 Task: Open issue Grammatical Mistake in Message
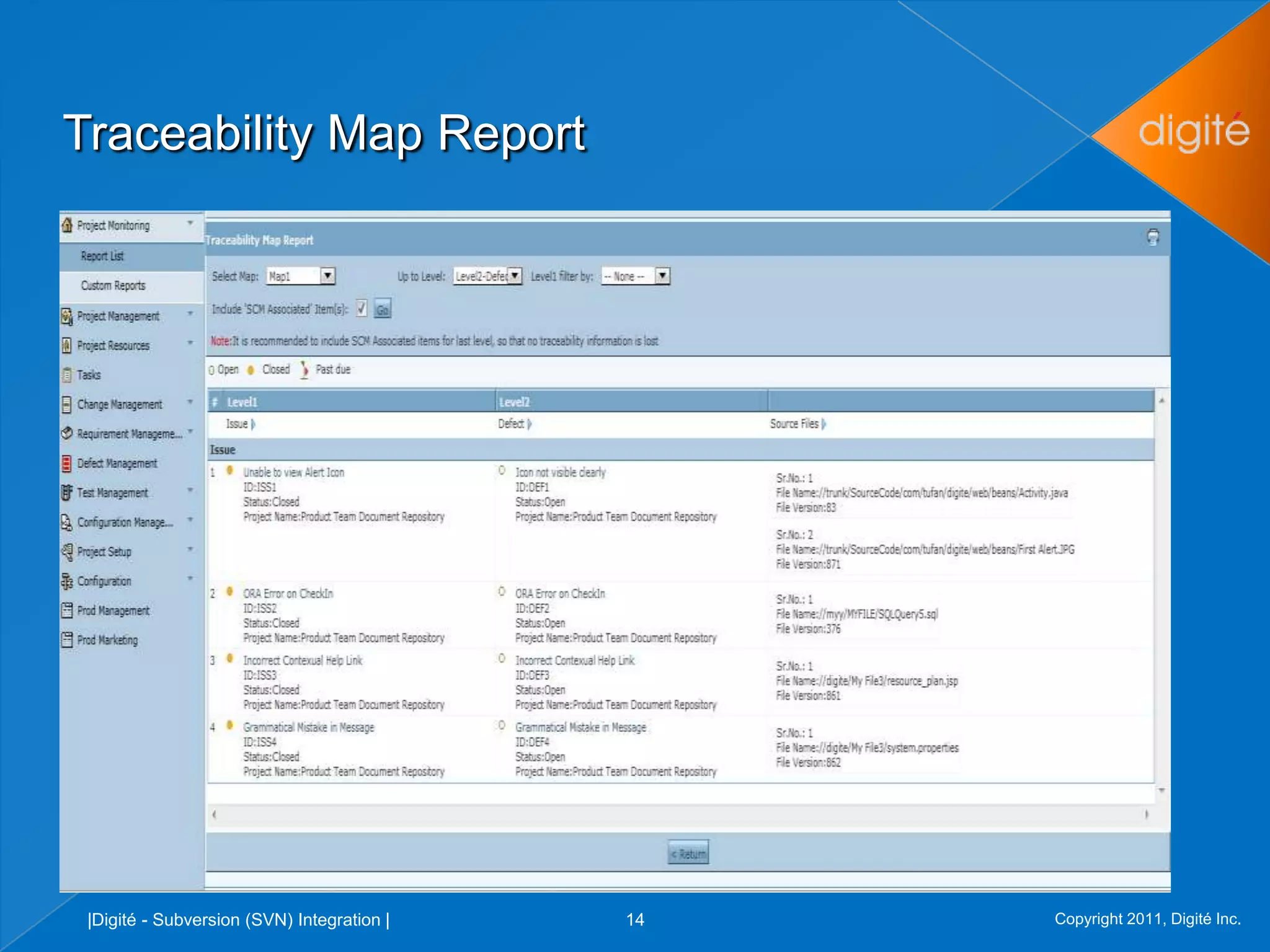(x=309, y=728)
